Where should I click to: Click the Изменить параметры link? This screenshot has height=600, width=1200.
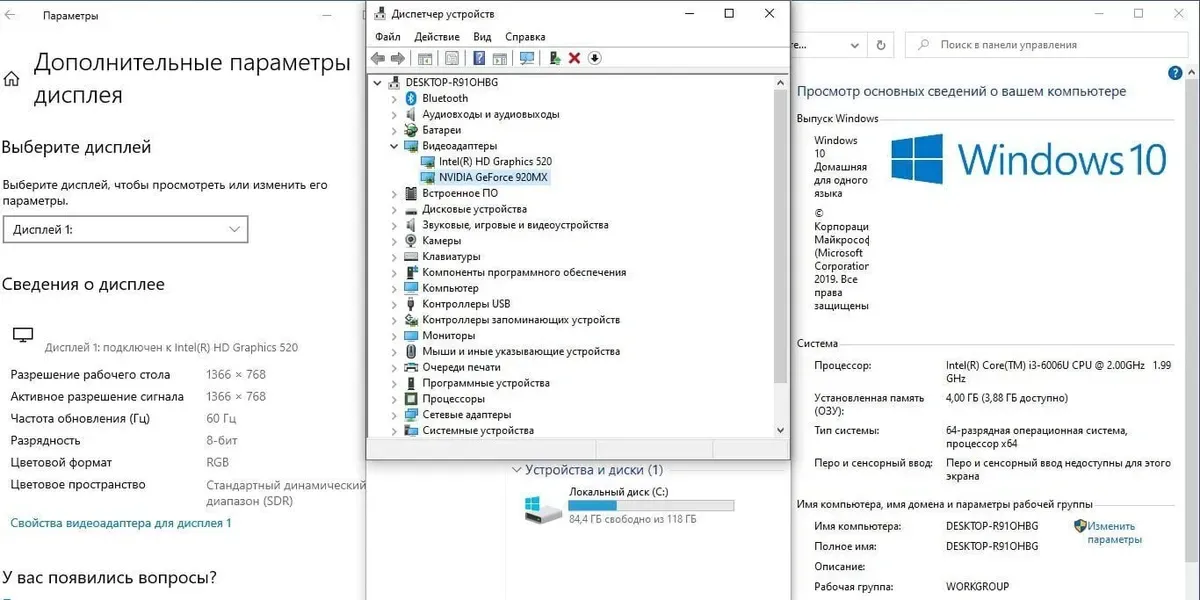1113,533
